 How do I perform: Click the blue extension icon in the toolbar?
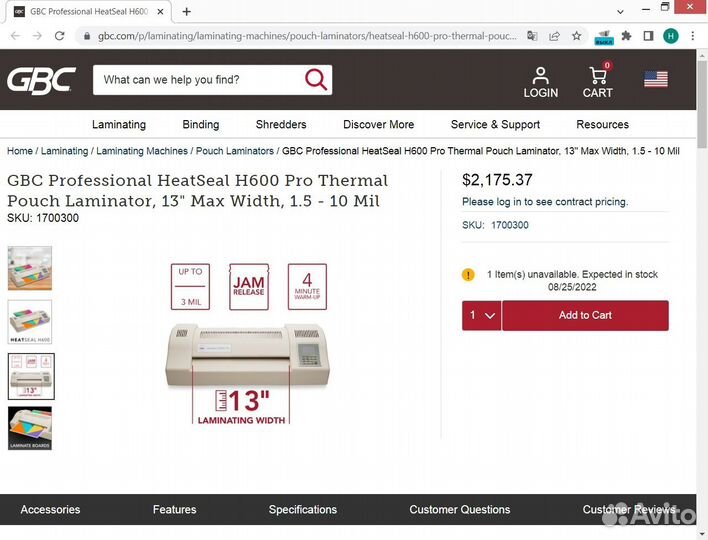pos(604,37)
